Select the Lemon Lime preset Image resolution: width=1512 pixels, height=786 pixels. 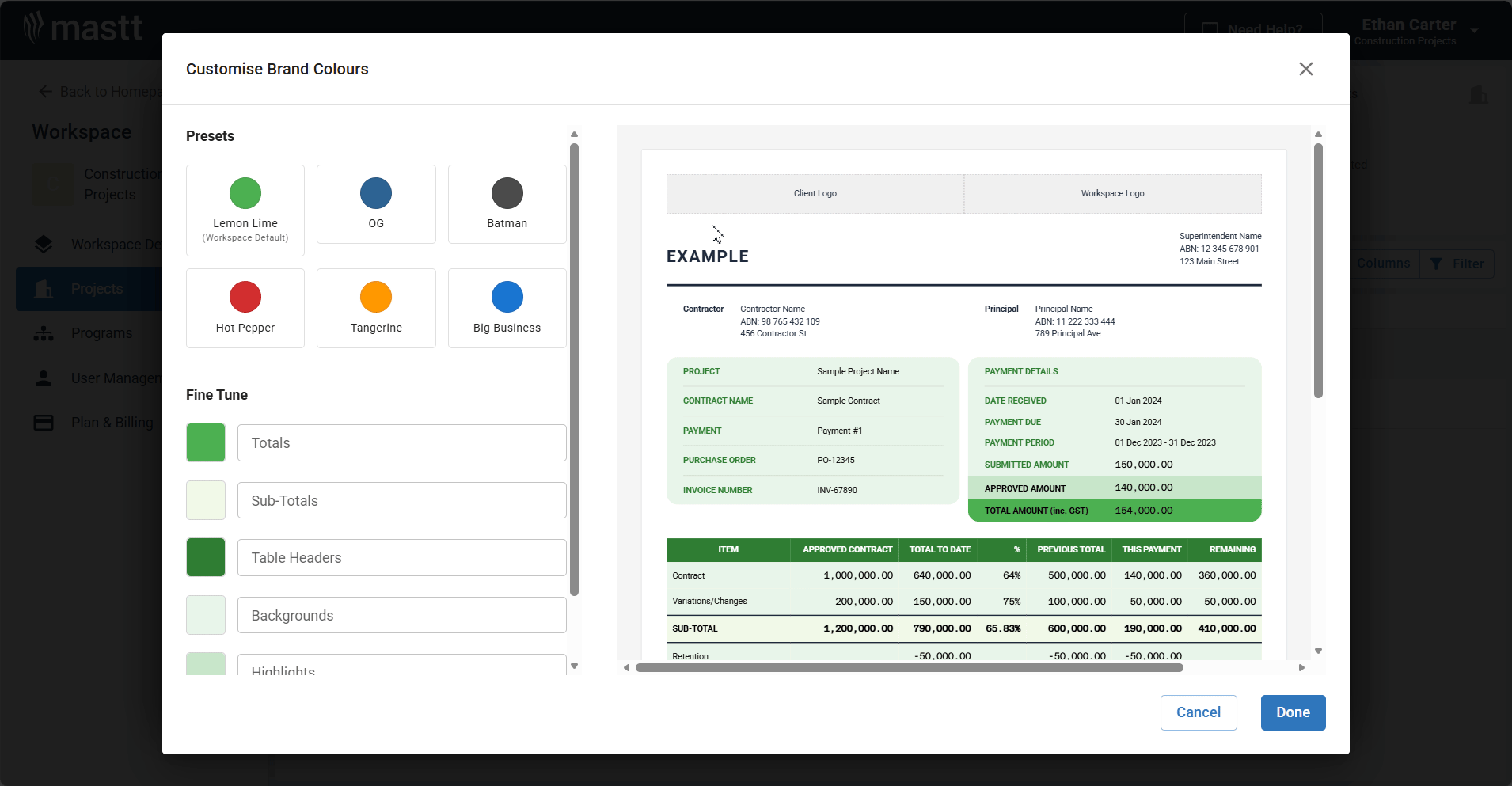[x=245, y=210]
